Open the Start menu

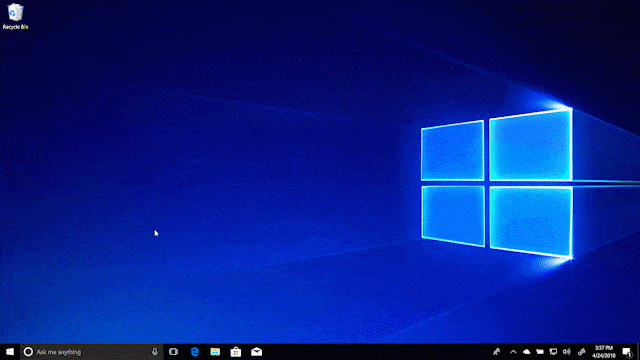tap(10, 352)
